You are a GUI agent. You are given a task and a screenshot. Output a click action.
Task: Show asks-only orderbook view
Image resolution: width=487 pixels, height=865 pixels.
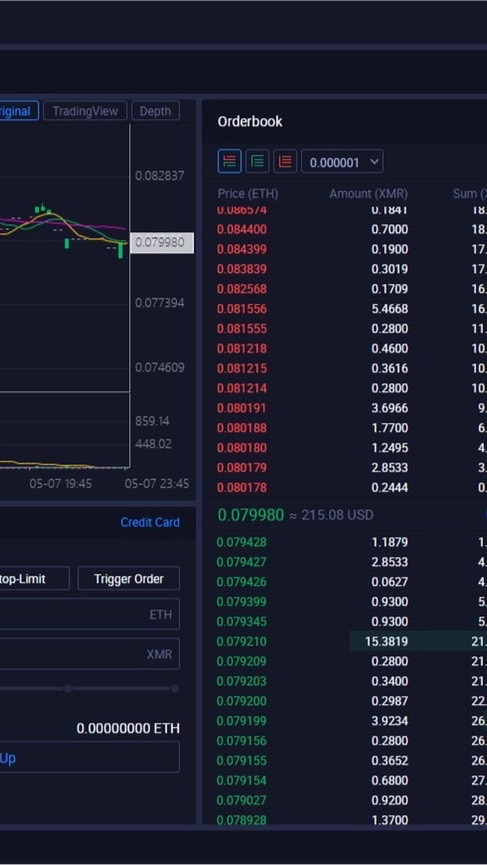pos(285,162)
